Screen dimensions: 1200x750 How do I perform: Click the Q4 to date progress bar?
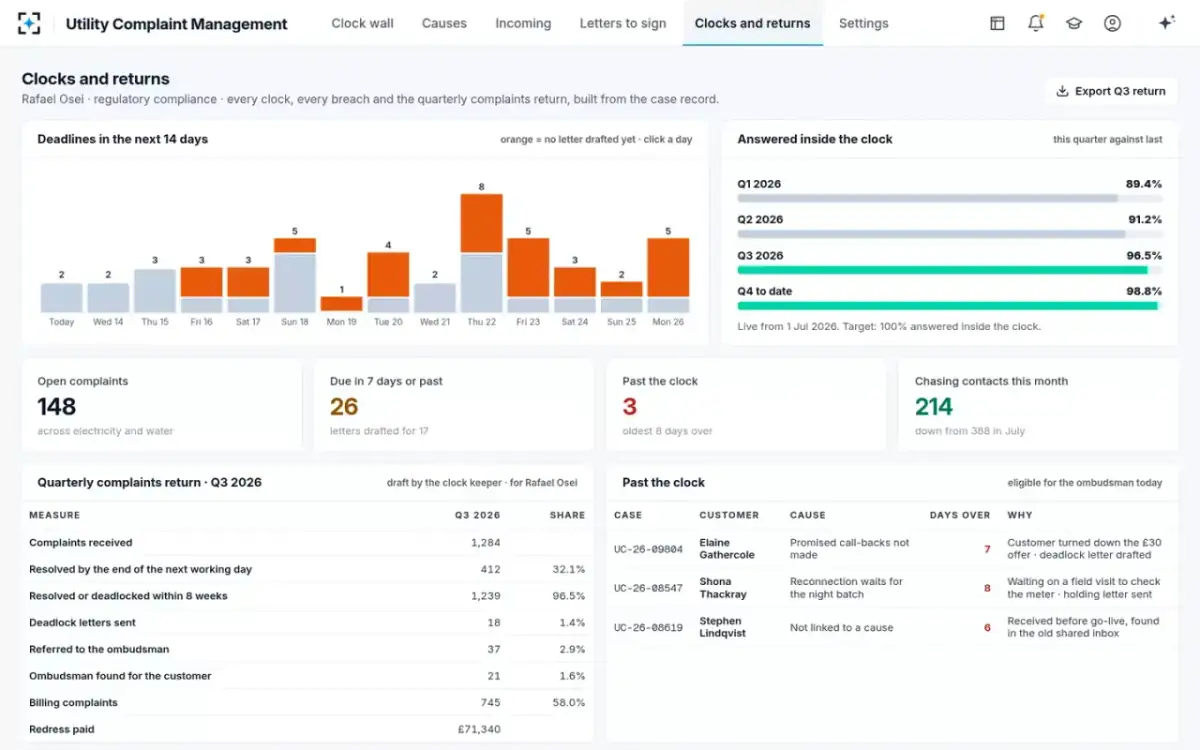[950, 306]
